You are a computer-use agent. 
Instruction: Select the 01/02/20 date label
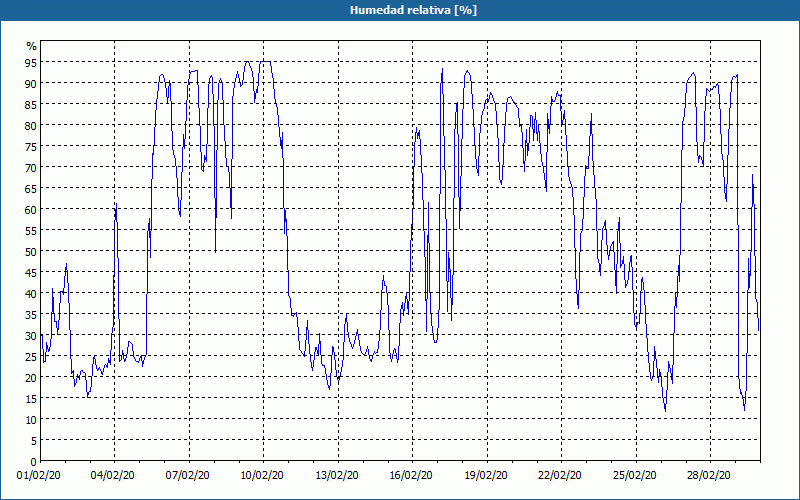39,475
